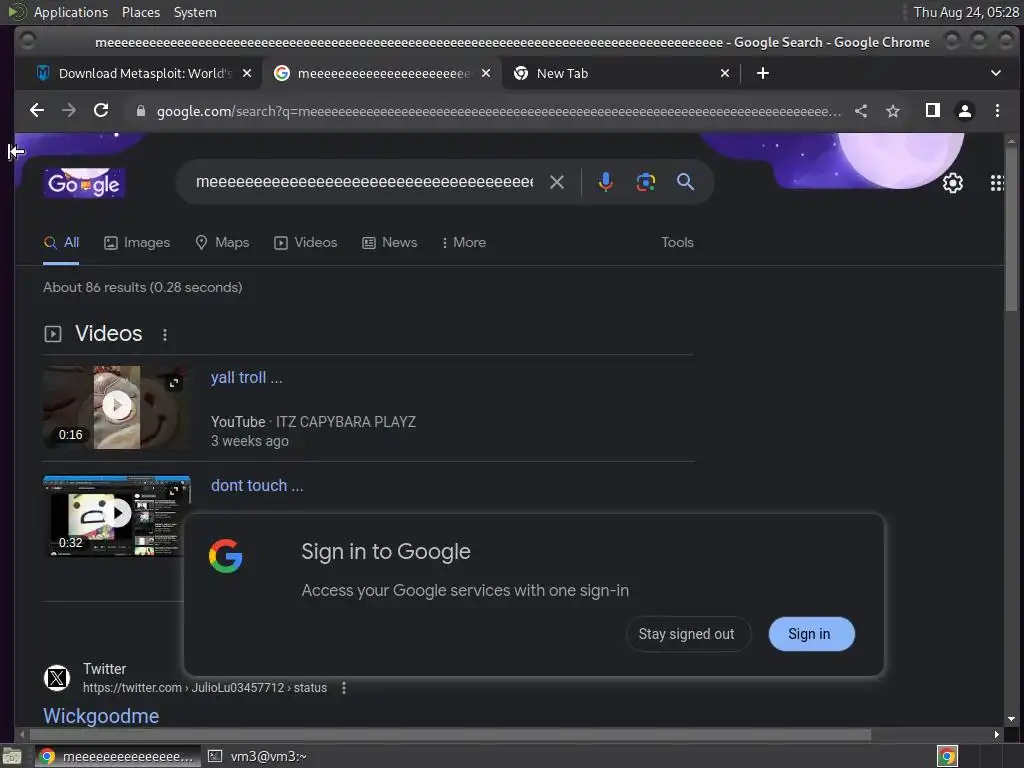Switch to Images results

point(137,242)
